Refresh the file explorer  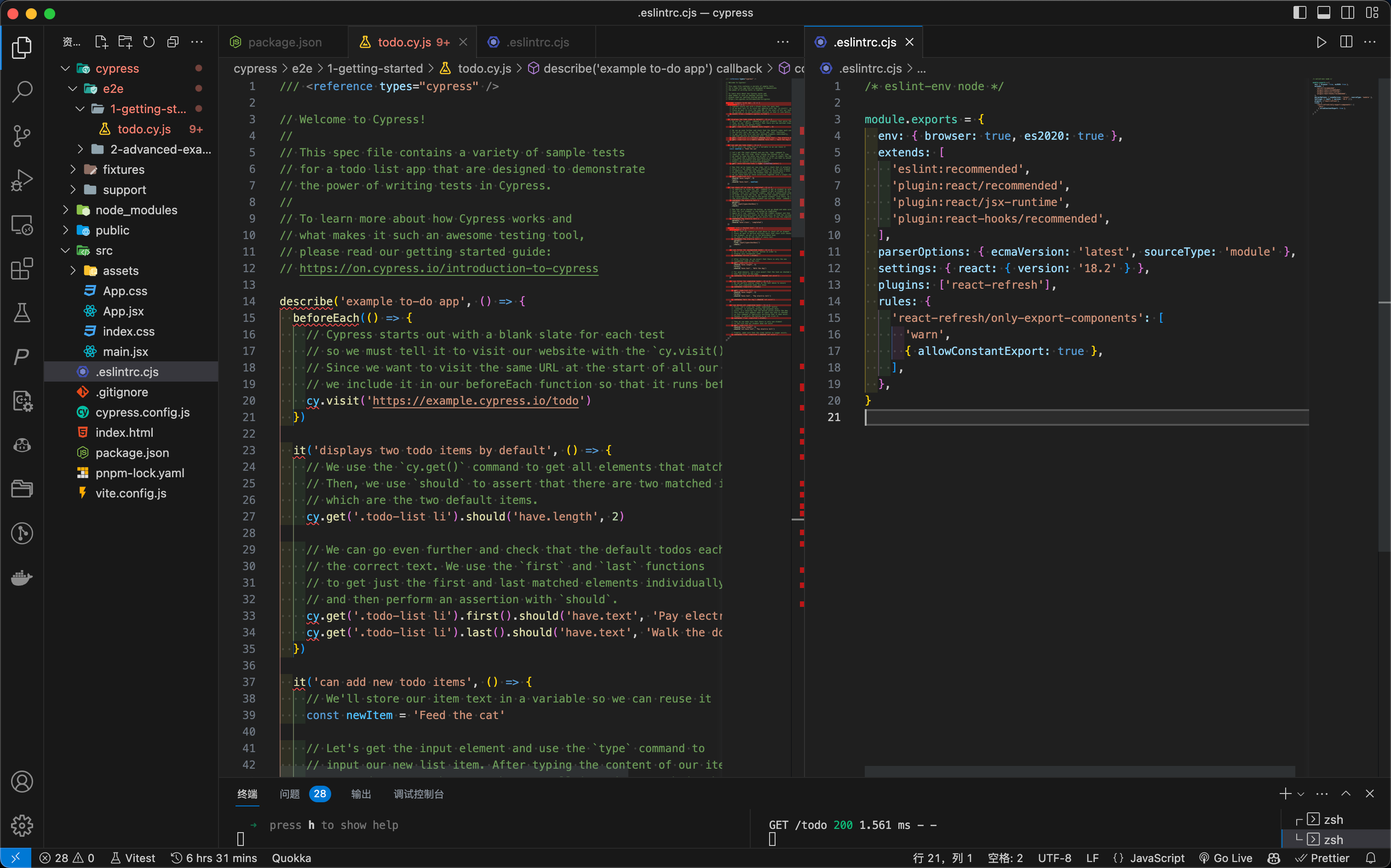pyautogui.click(x=149, y=42)
